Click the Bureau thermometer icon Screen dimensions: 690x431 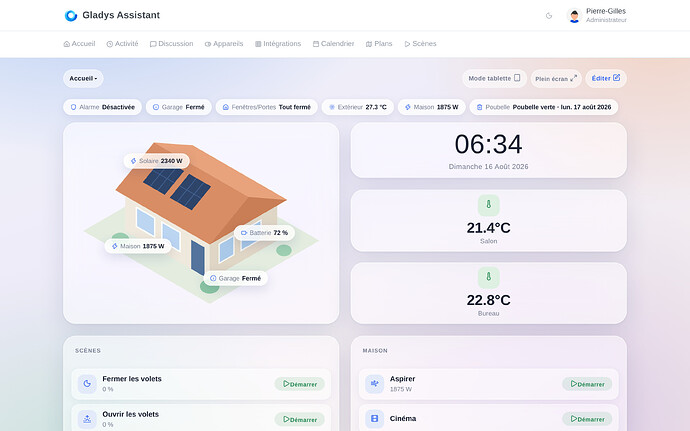[x=488, y=277]
